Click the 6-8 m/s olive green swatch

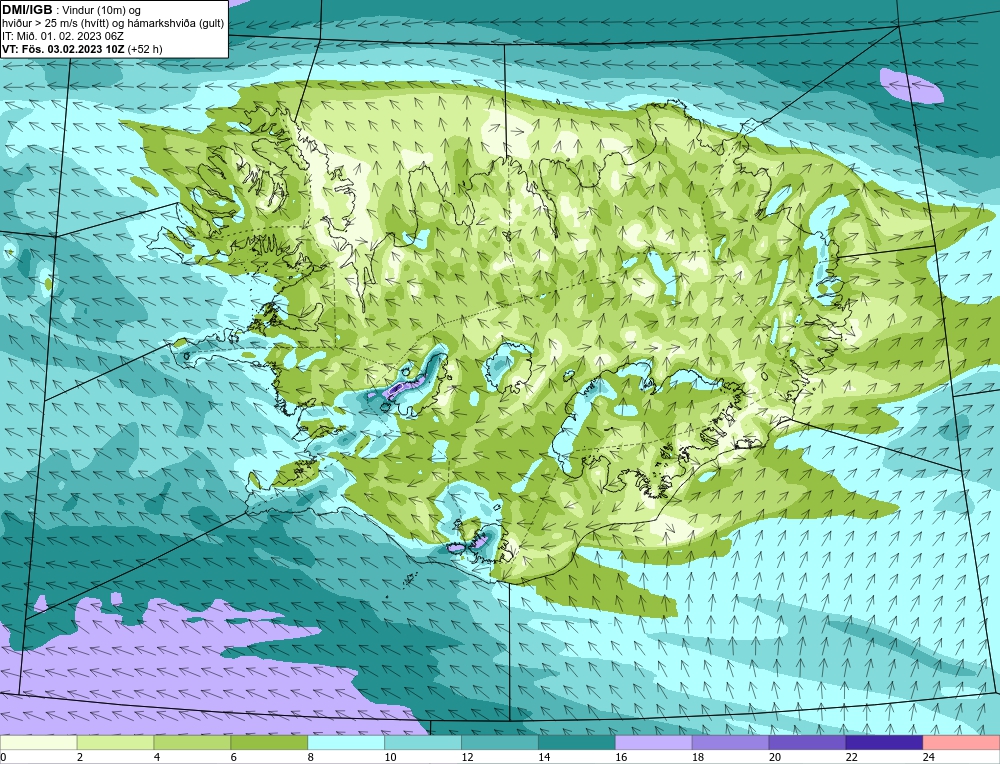click(269, 743)
